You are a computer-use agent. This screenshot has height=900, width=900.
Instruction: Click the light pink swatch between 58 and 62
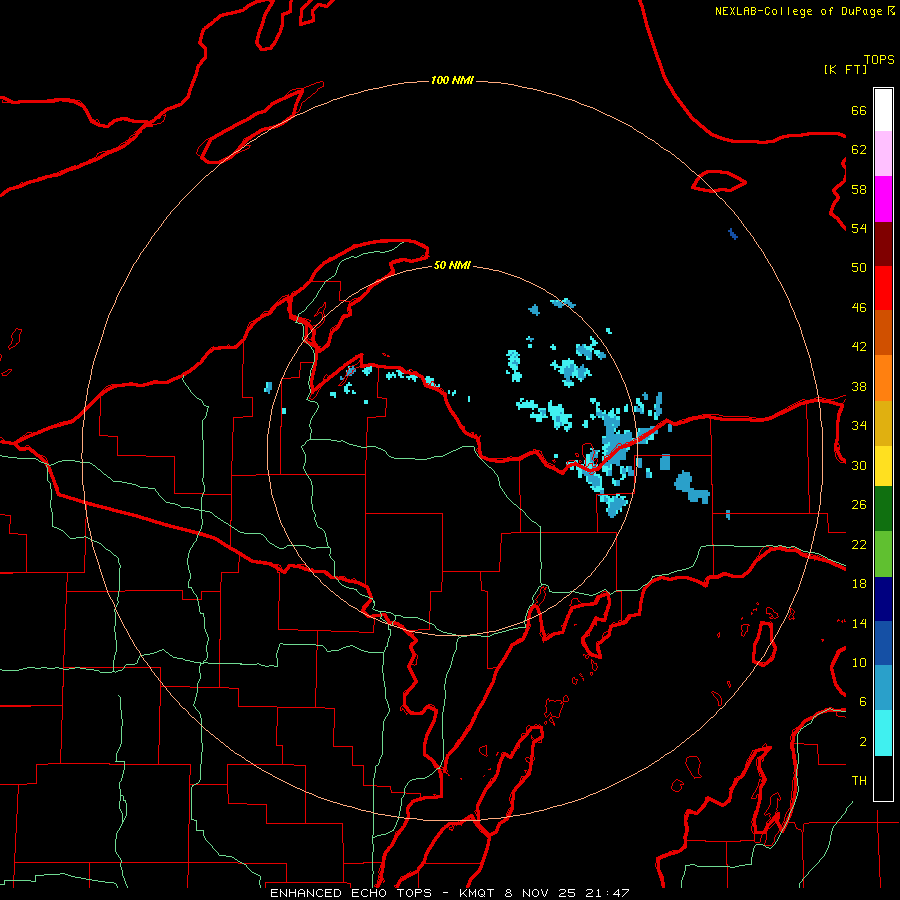[x=883, y=153]
